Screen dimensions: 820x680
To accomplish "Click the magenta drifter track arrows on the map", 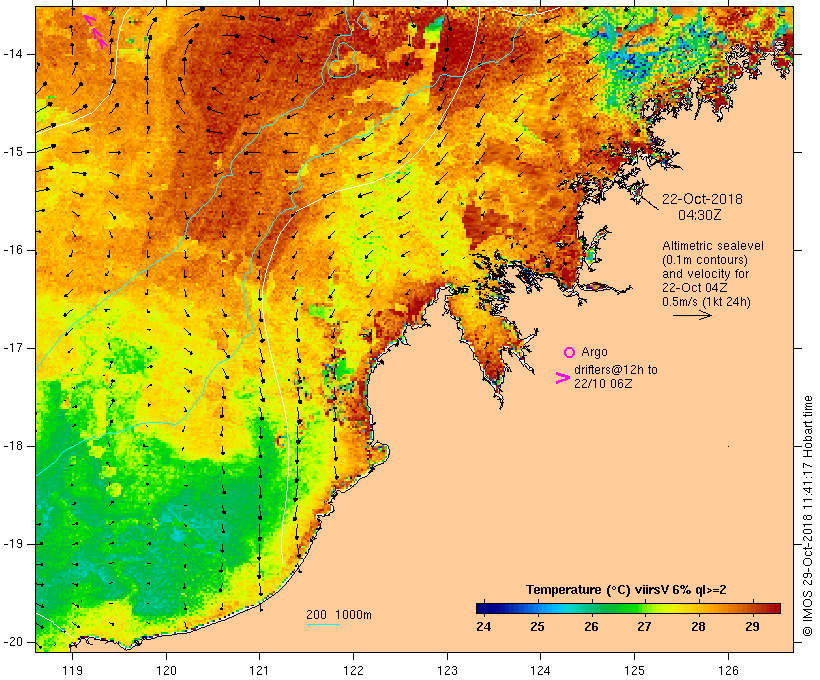I will tap(97, 32).
